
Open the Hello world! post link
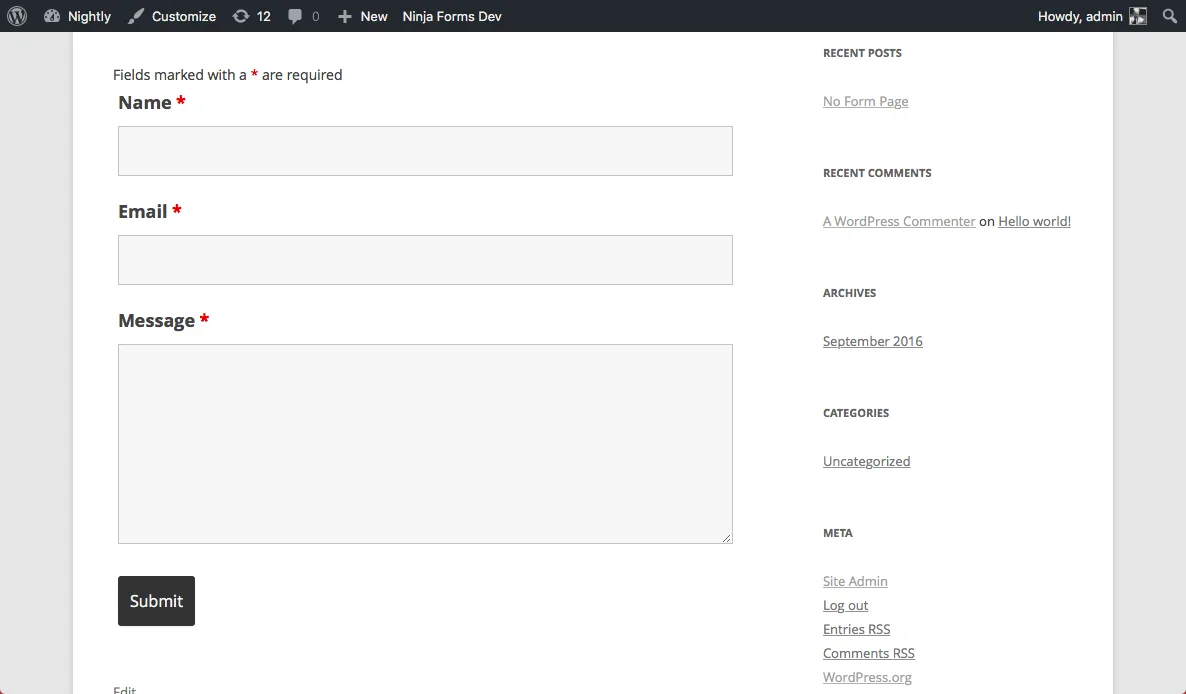pyautogui.click(x=1034, y=221)
